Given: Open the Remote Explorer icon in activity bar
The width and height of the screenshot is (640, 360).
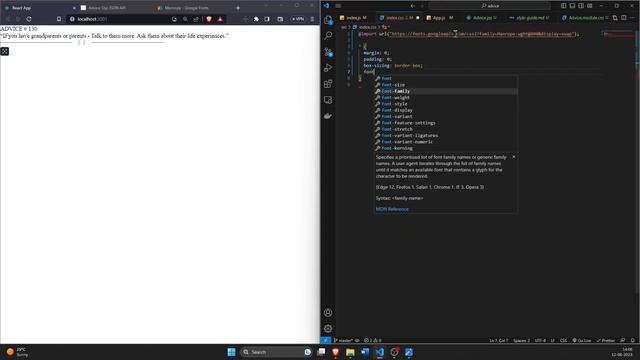Looking at the screenshot, I should tap(328, 100).
